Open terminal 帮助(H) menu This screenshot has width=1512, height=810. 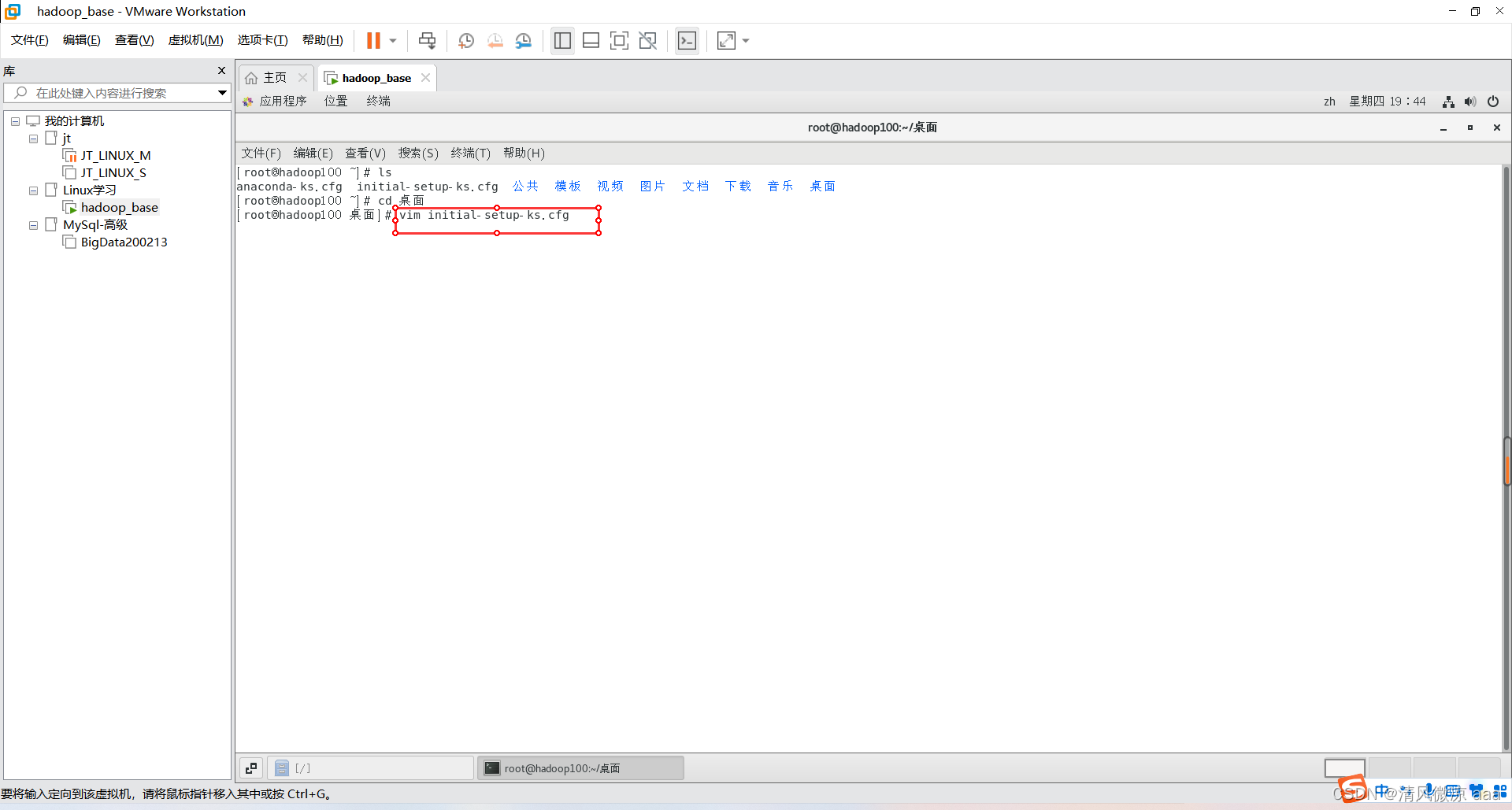point(524,153)
